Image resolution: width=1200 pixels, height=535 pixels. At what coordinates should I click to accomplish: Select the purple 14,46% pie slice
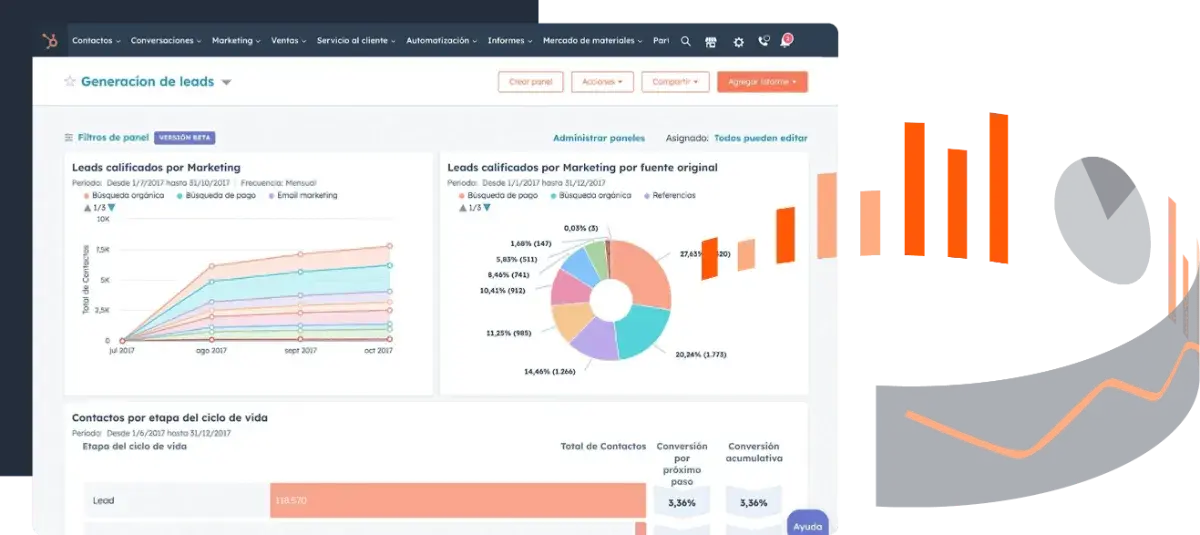tap(597, 338)
